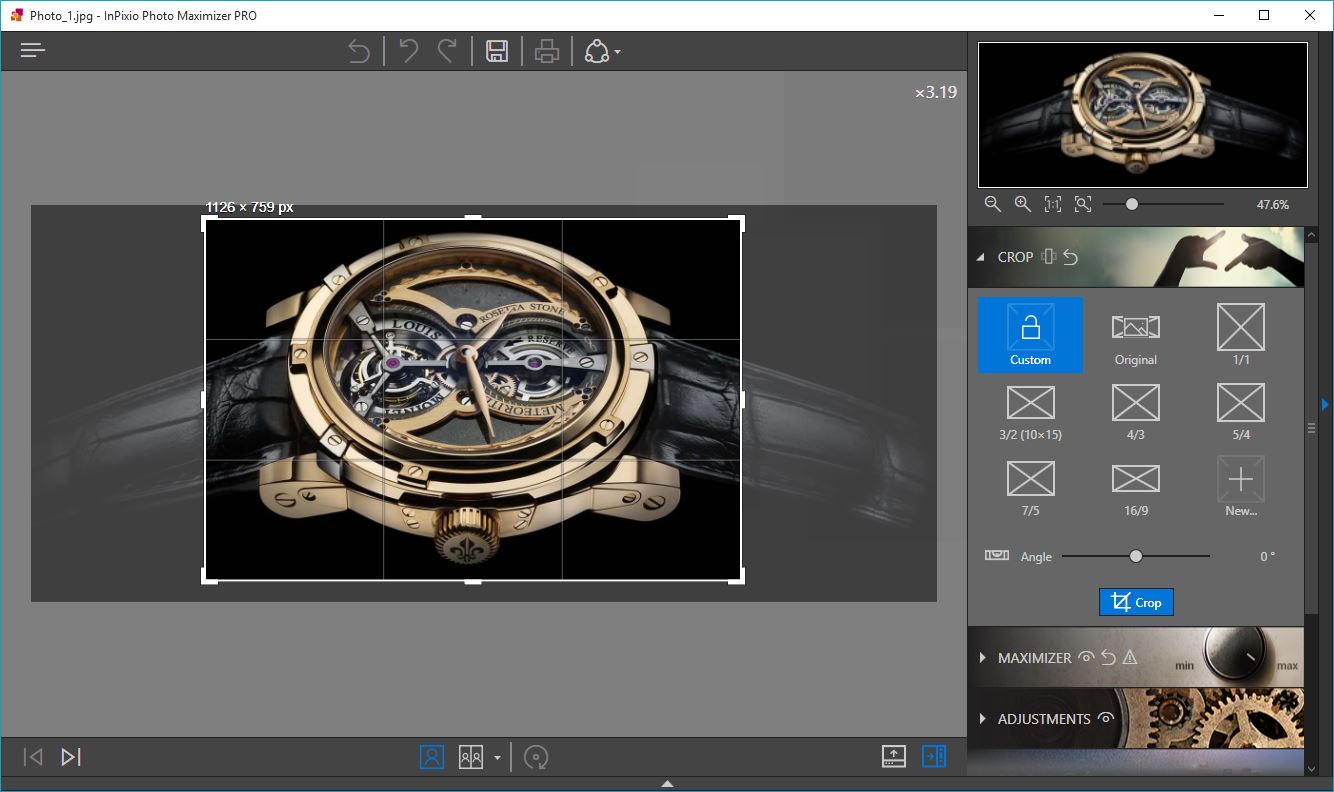The height and width of the screenshot is (792, 1334).
Task: Toggle MAXIMIZER preview eye icon
Action: point(1087,658)
